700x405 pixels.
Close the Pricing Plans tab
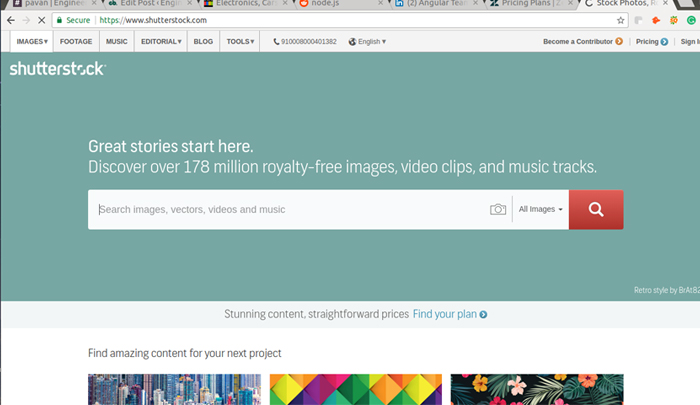(570, 3)
